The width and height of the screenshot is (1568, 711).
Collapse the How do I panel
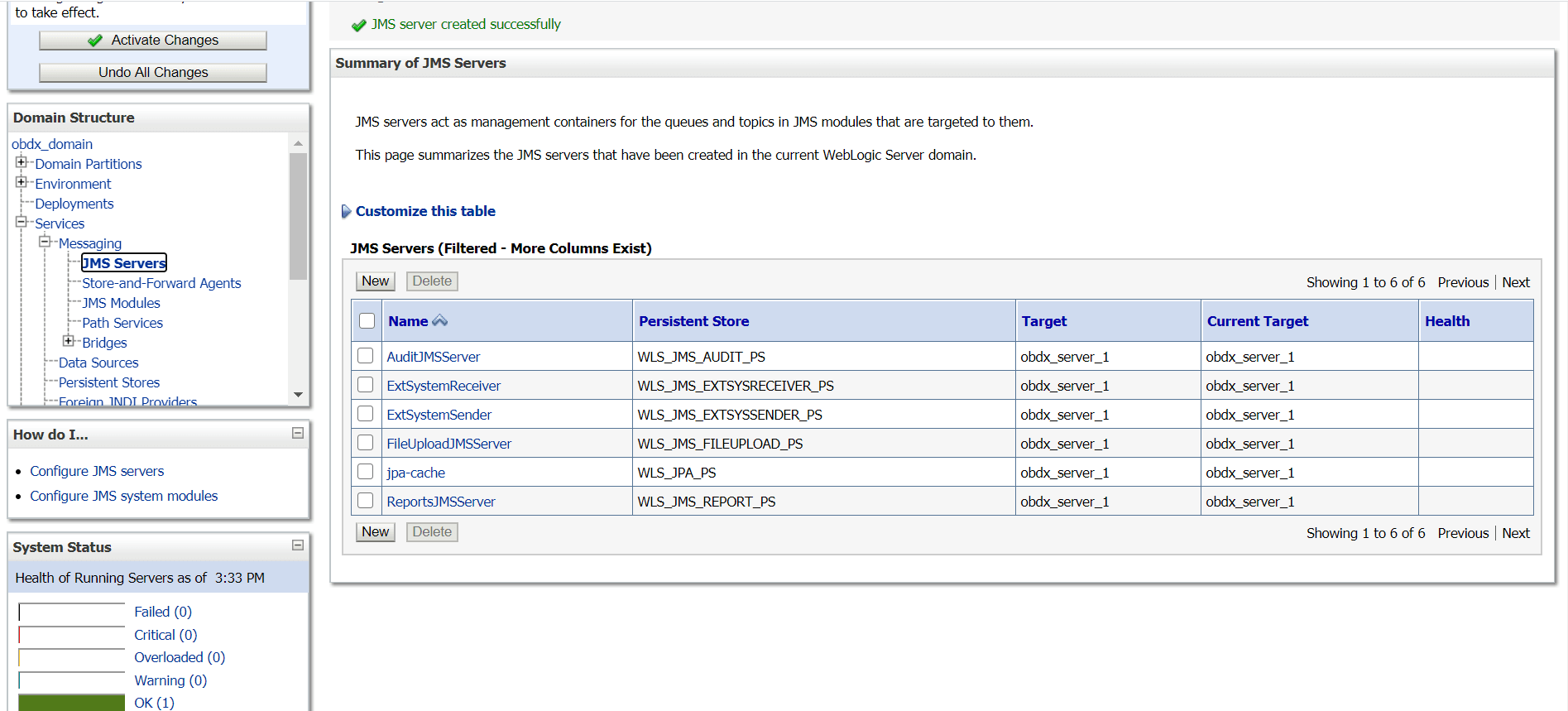click(x=298, y=433)
